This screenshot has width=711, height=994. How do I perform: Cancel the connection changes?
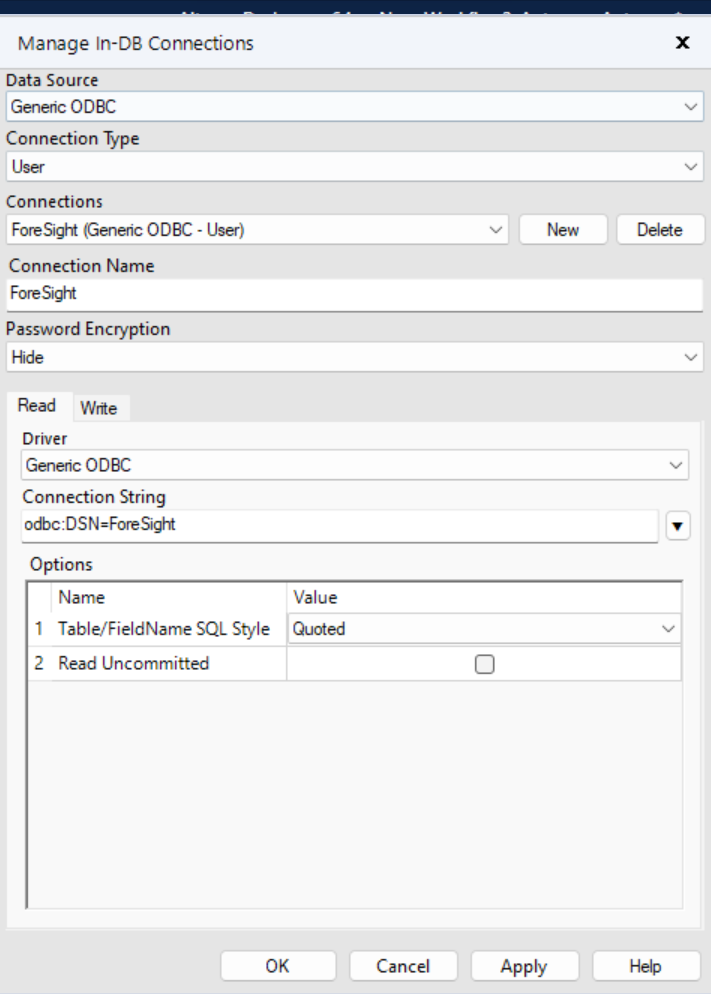(x=403, y=966)
